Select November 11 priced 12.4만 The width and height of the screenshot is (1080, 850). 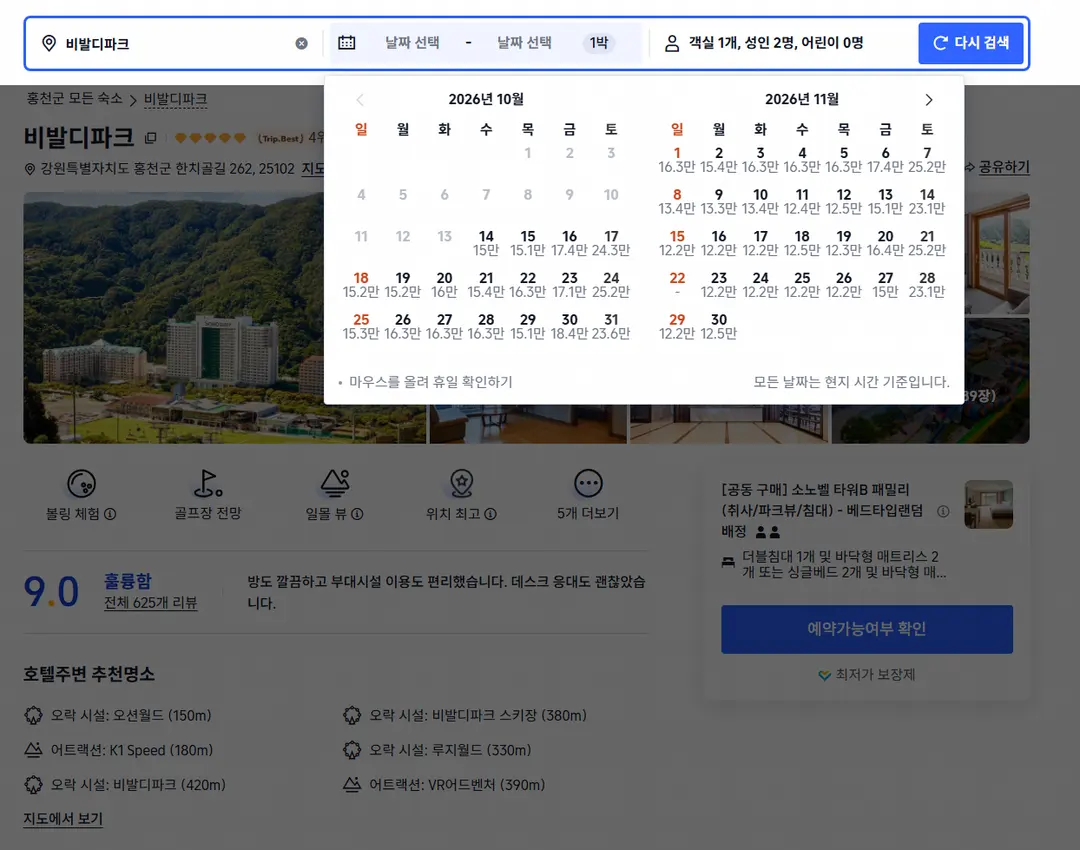click(x=802, y=201)
